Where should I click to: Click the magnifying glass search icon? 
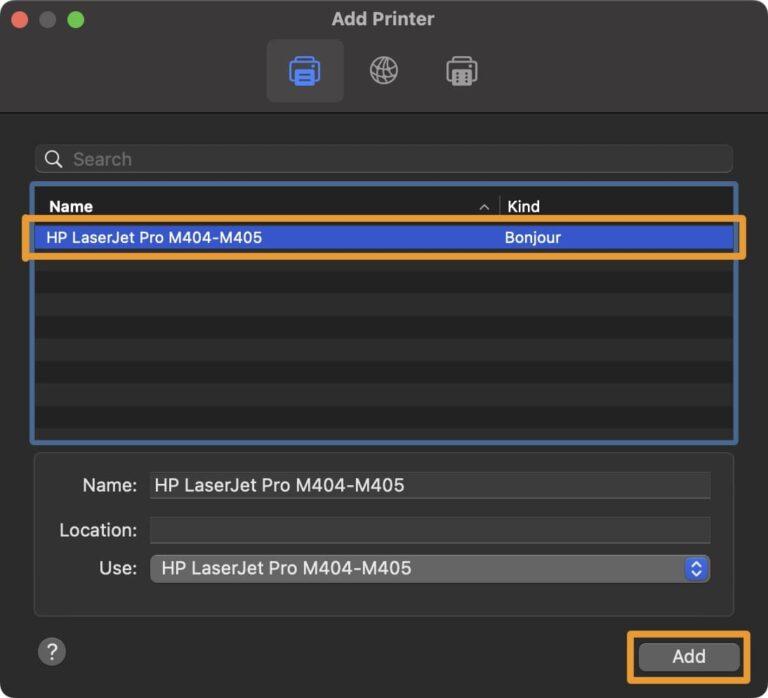[x=53, y=159]
